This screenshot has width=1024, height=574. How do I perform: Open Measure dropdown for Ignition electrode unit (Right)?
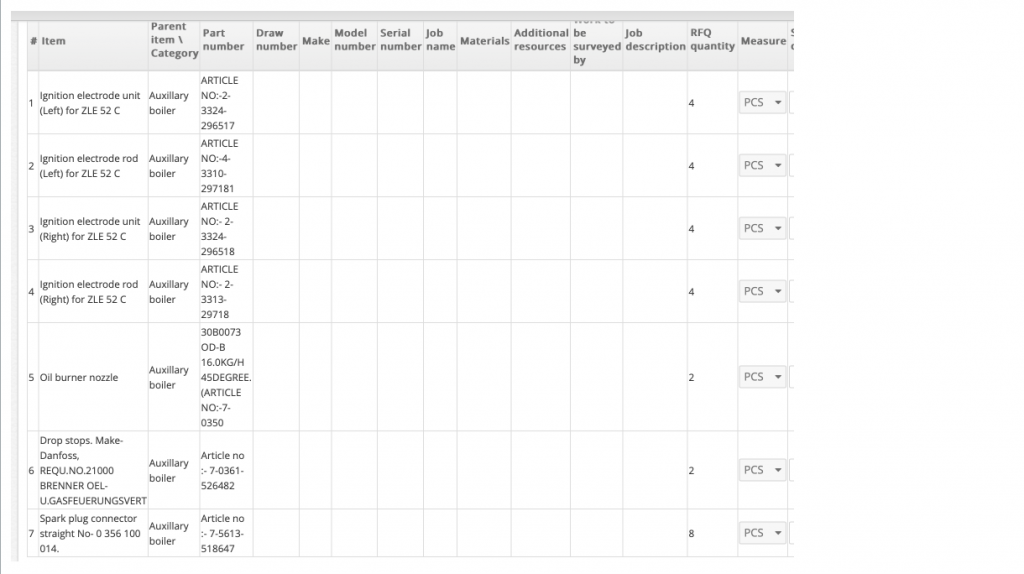tap(763, 228)
